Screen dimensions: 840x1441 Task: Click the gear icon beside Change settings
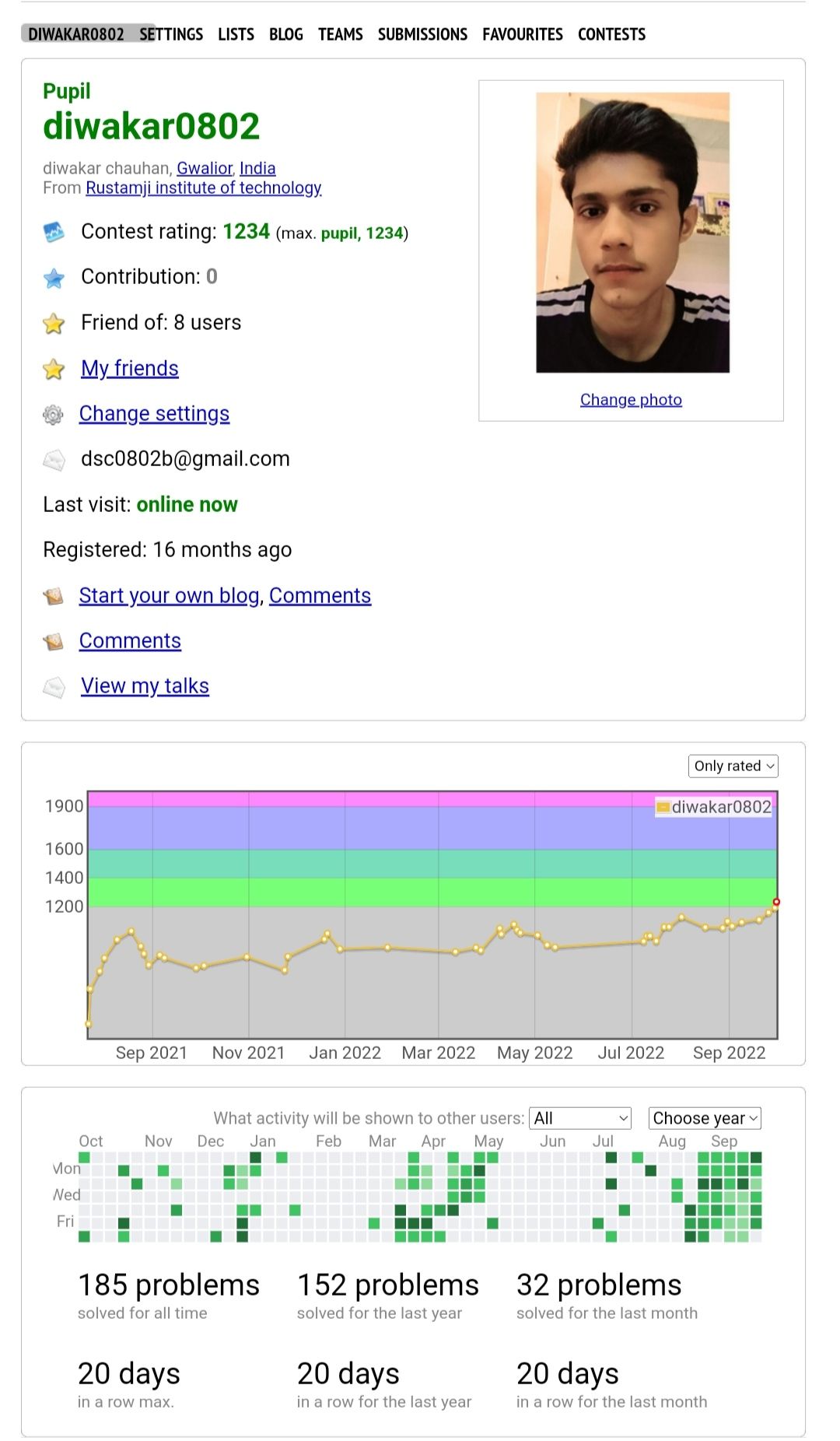tap(53, 415)
